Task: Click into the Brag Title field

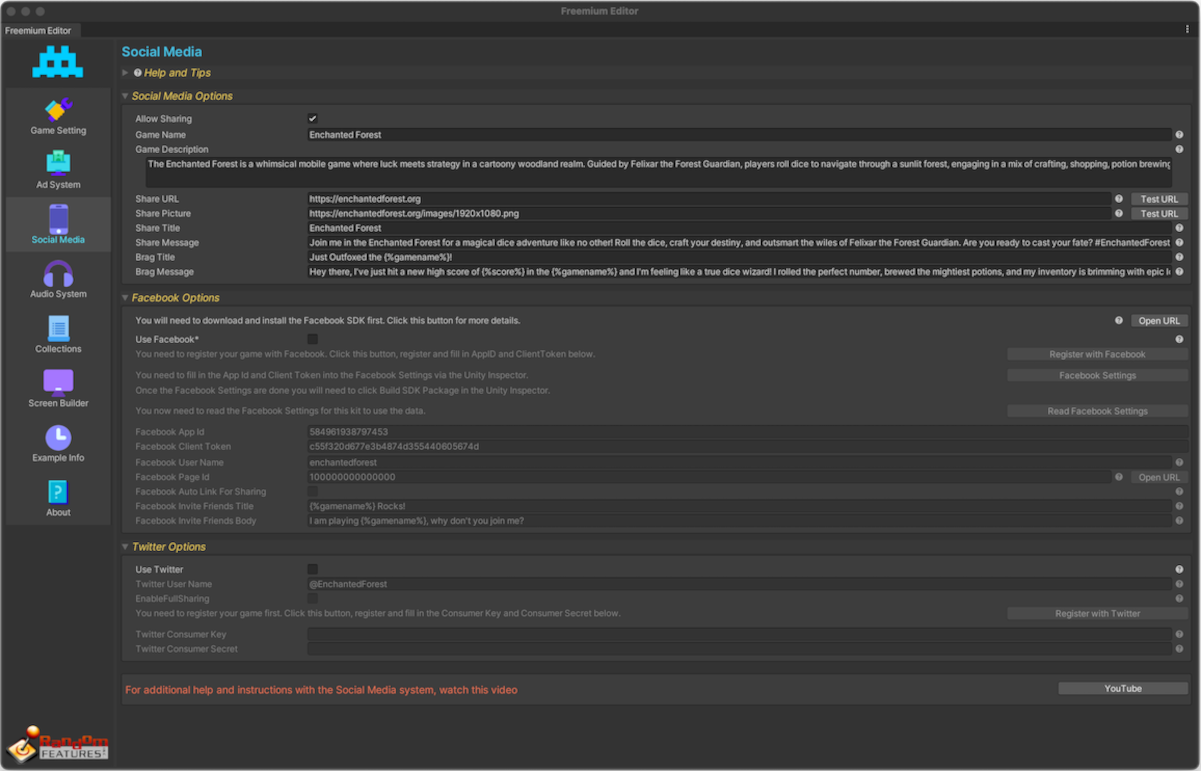Action: 738,257
